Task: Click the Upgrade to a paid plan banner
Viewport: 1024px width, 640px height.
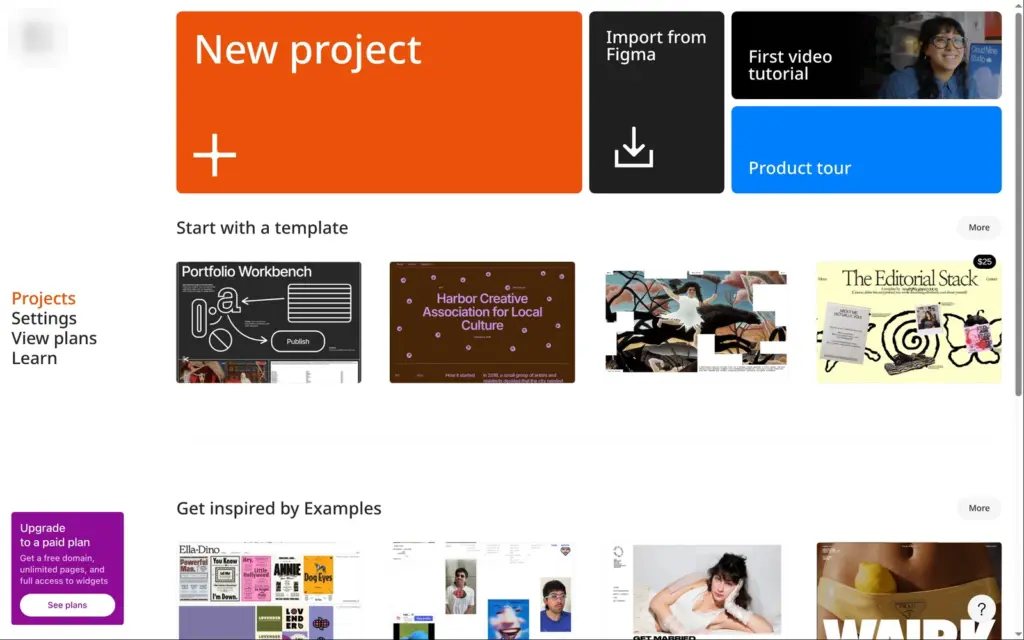Action: tap(67, 568)
